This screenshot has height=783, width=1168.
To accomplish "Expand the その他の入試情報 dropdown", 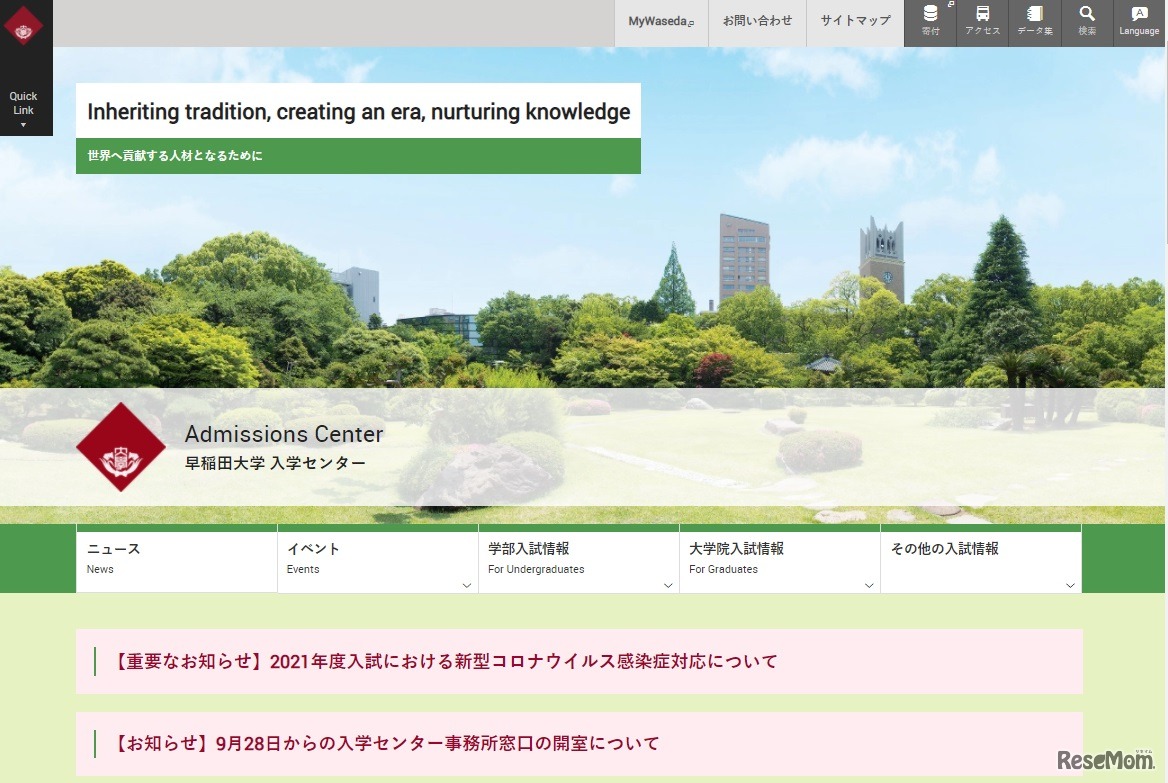I will [1070, 585].
